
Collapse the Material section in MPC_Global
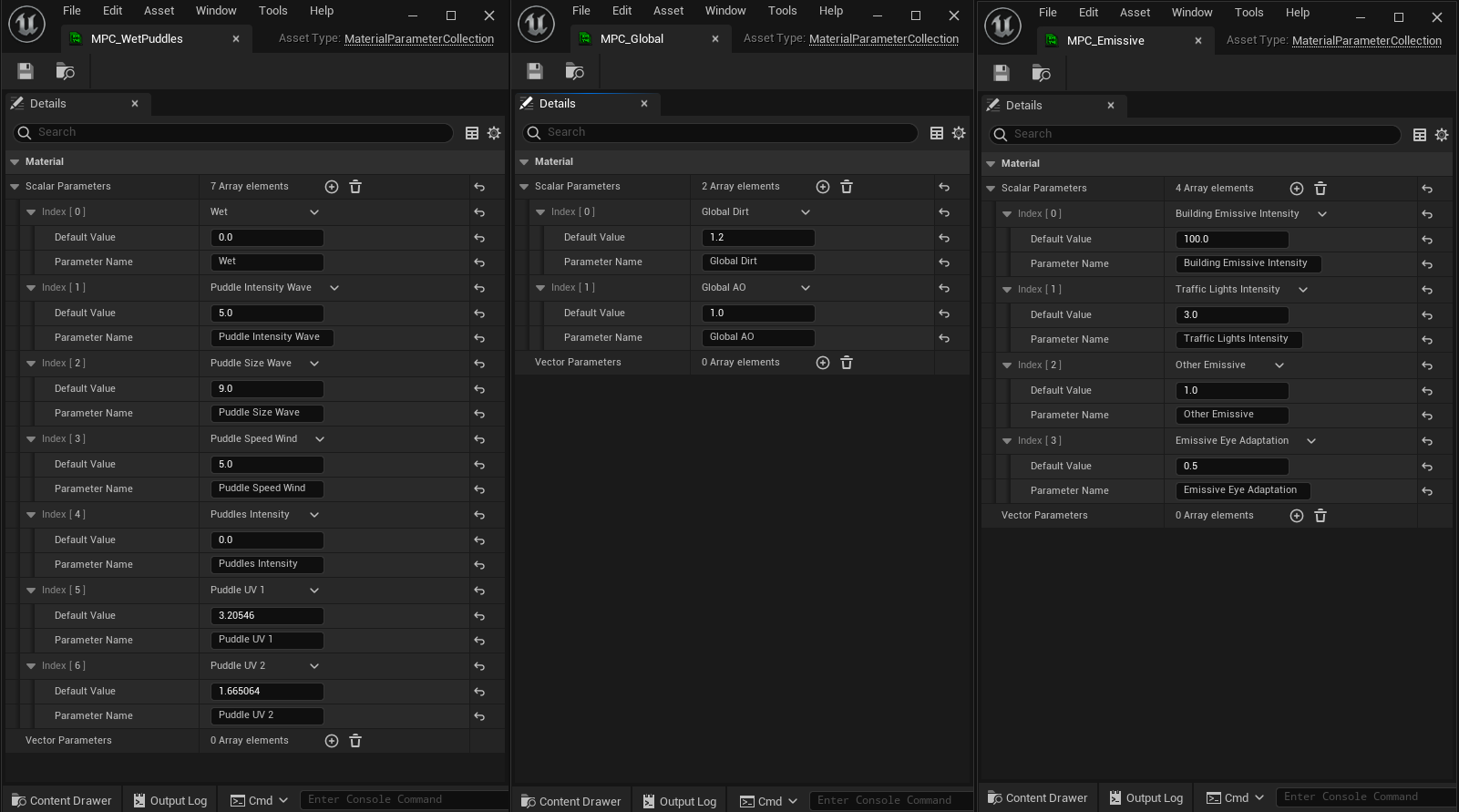[524, 162]
